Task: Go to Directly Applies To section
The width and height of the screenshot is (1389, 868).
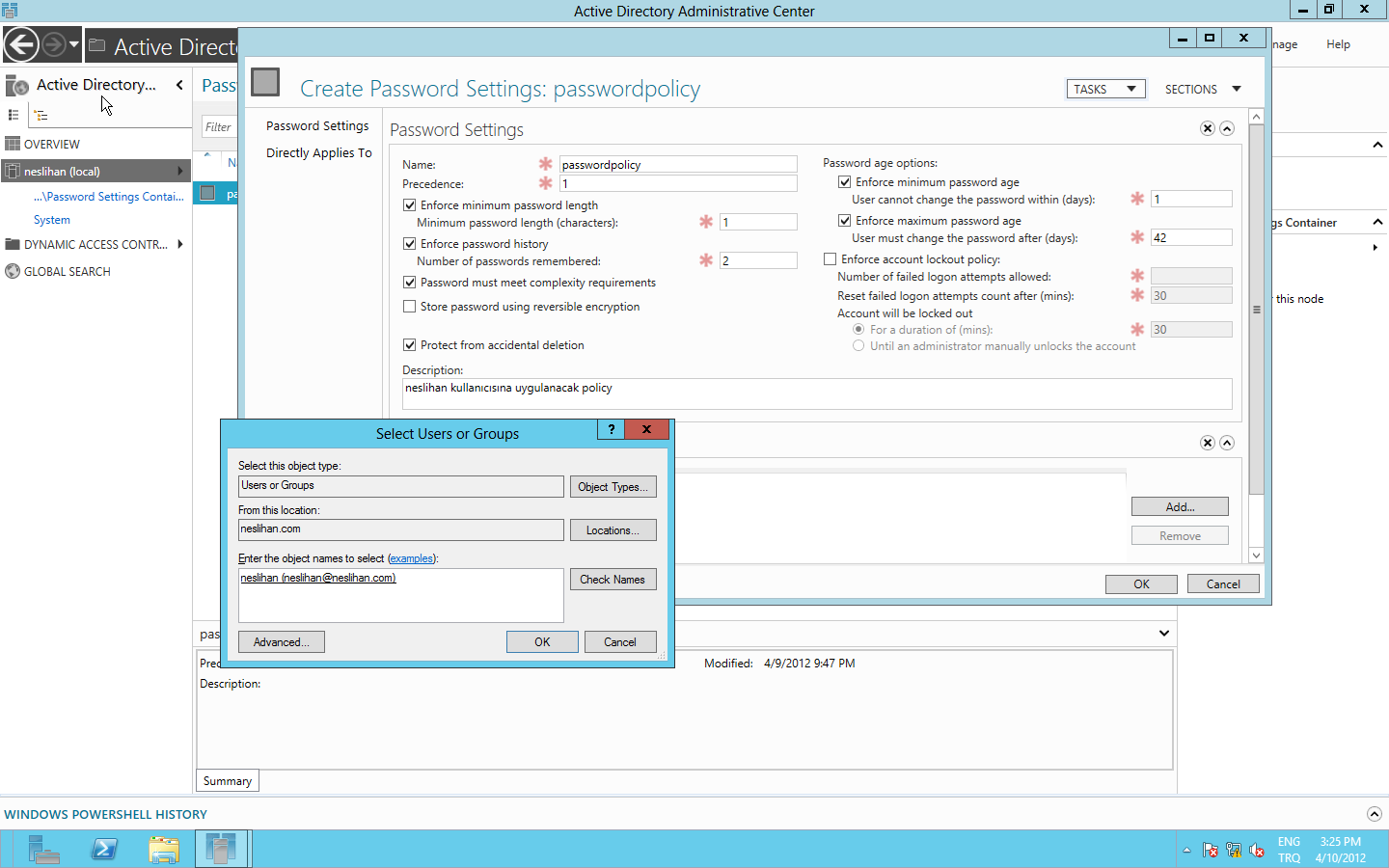Action: pos(318,153)
